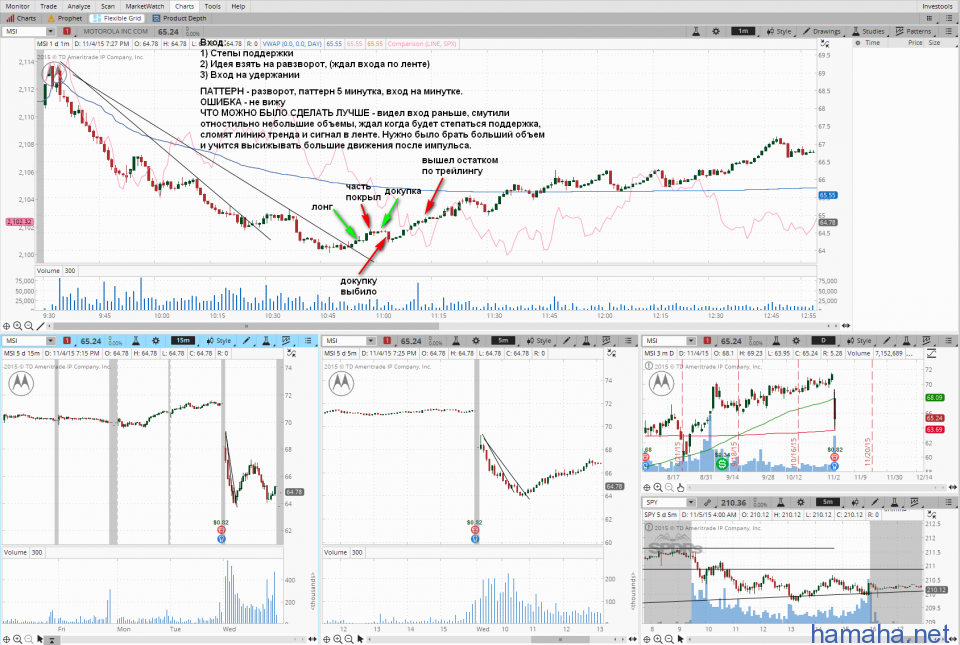Open settings gear on MSI 5m chart
960x645 pixels.
pyautogui.click(x=476, y=341)
